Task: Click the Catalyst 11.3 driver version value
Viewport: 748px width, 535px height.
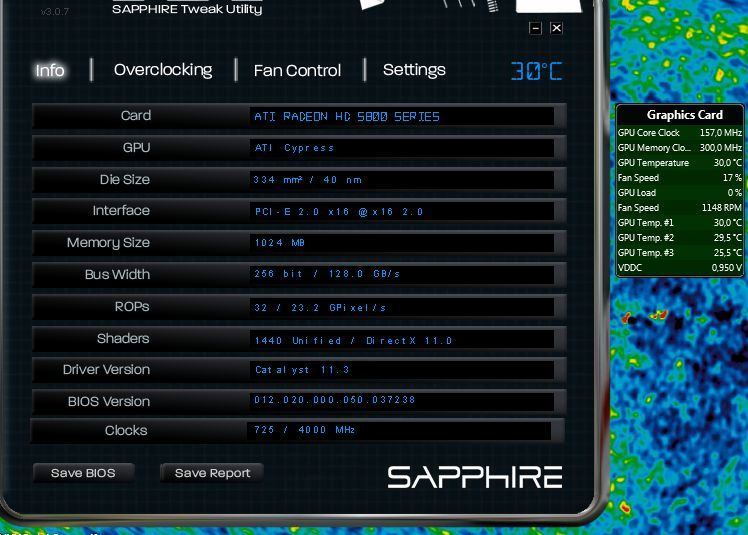Action: point(302,369)
